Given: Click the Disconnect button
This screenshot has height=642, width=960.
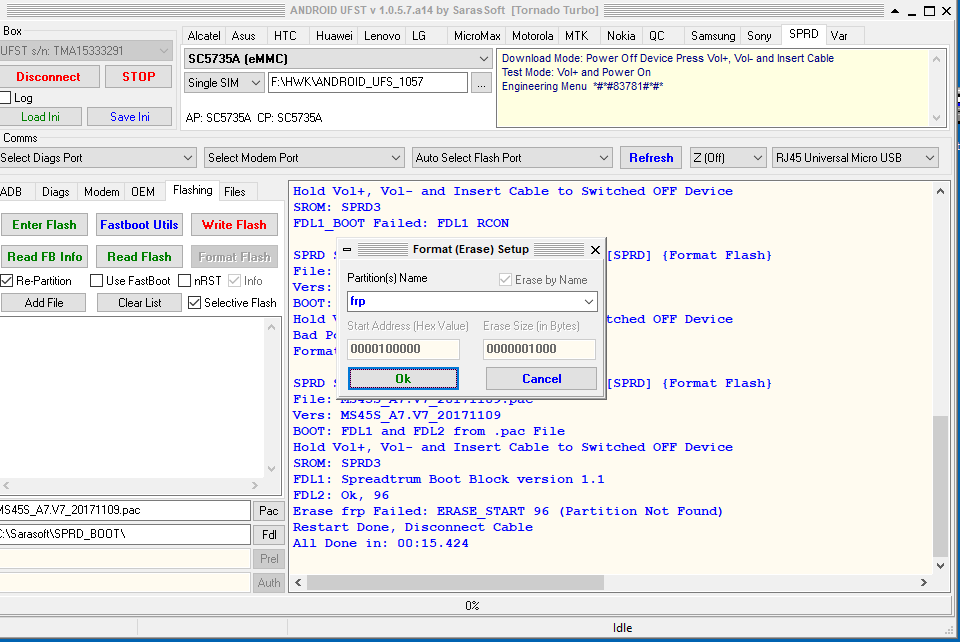Looking at the screenshot, I should pos(48,77).
